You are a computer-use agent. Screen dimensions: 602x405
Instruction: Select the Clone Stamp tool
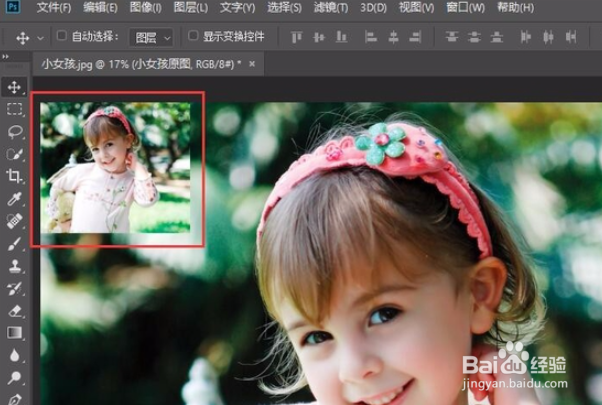pyautogui.click(x=14, y=266)
